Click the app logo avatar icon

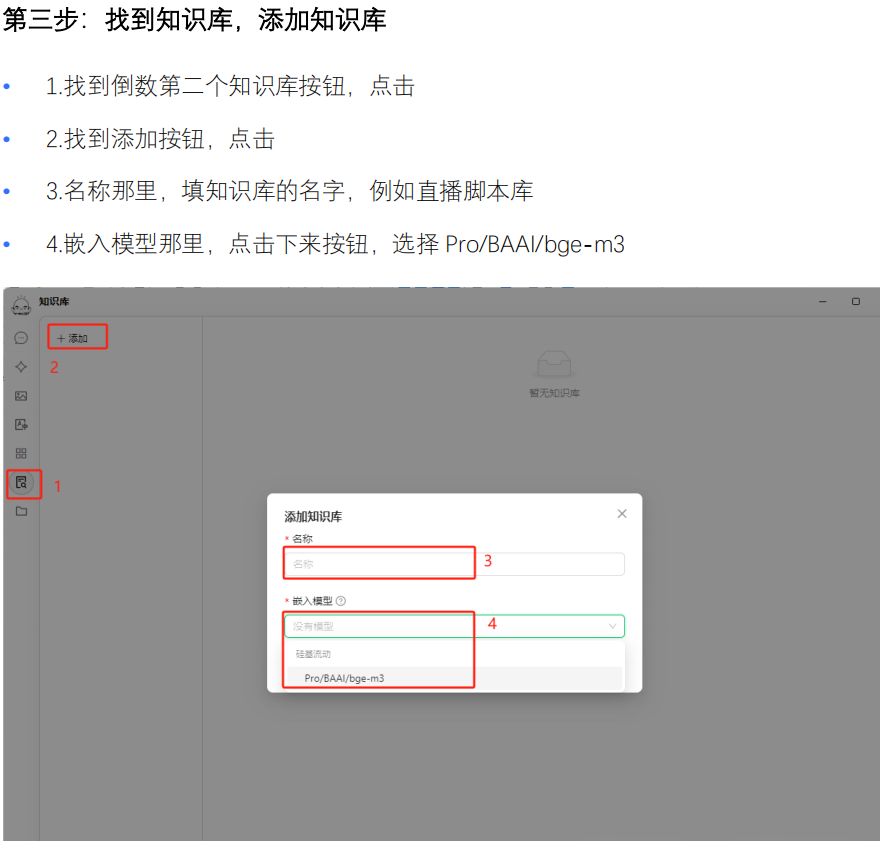click(21, 305)
